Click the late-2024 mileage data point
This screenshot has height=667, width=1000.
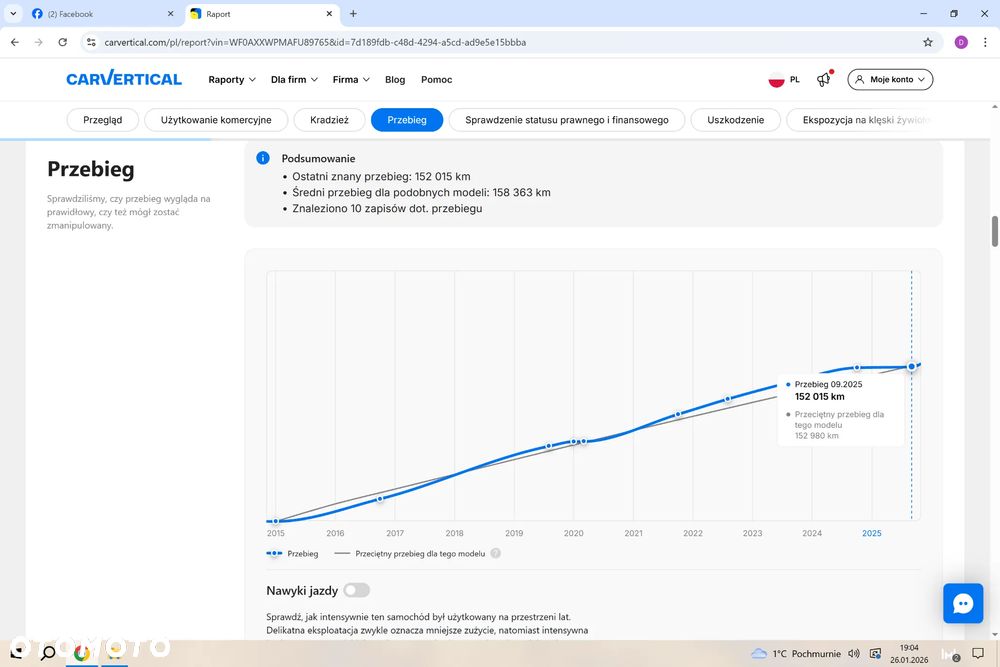click(x=857, y=367)
